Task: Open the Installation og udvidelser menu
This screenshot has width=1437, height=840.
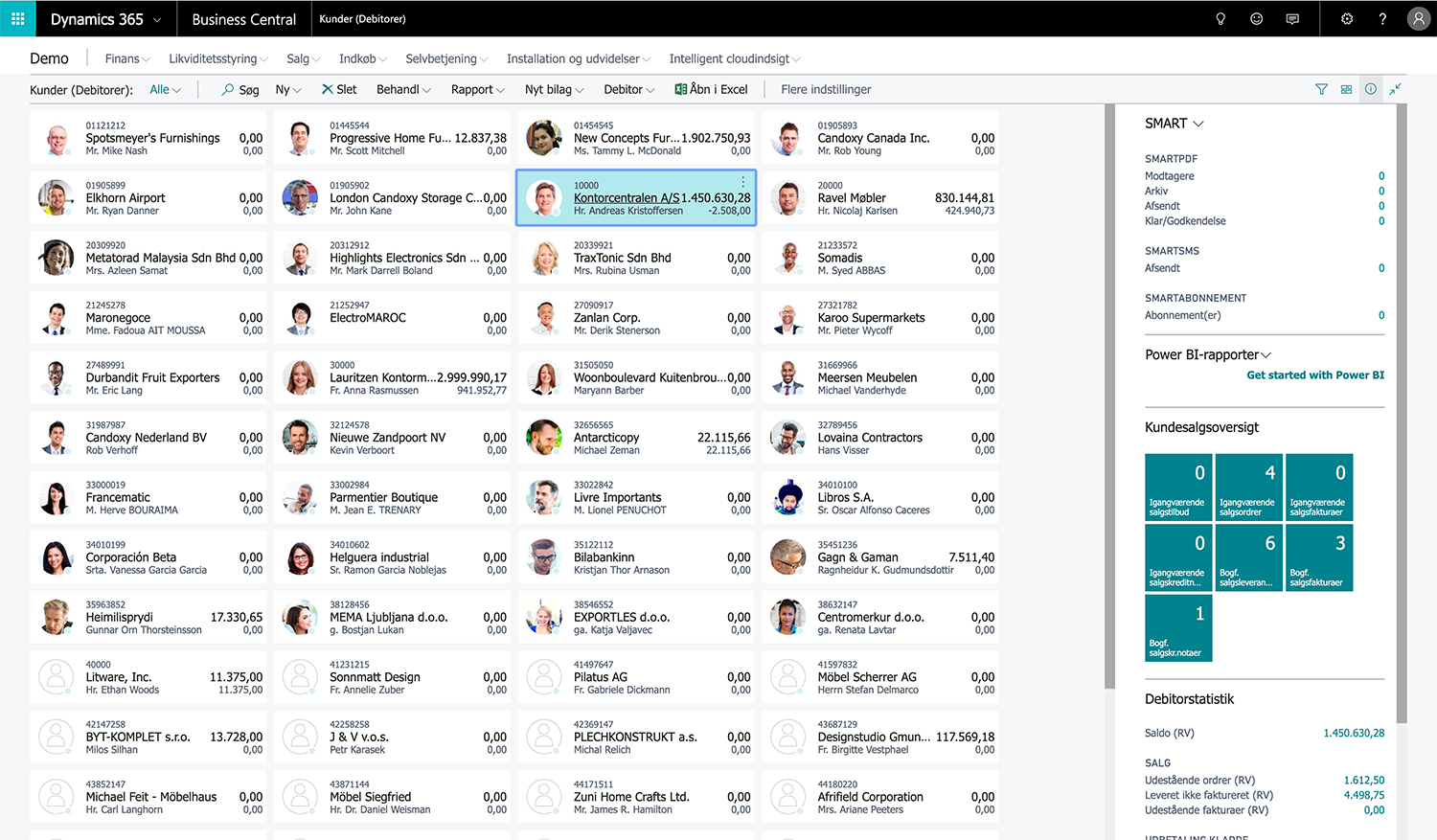Action: [x=579, y=58]
